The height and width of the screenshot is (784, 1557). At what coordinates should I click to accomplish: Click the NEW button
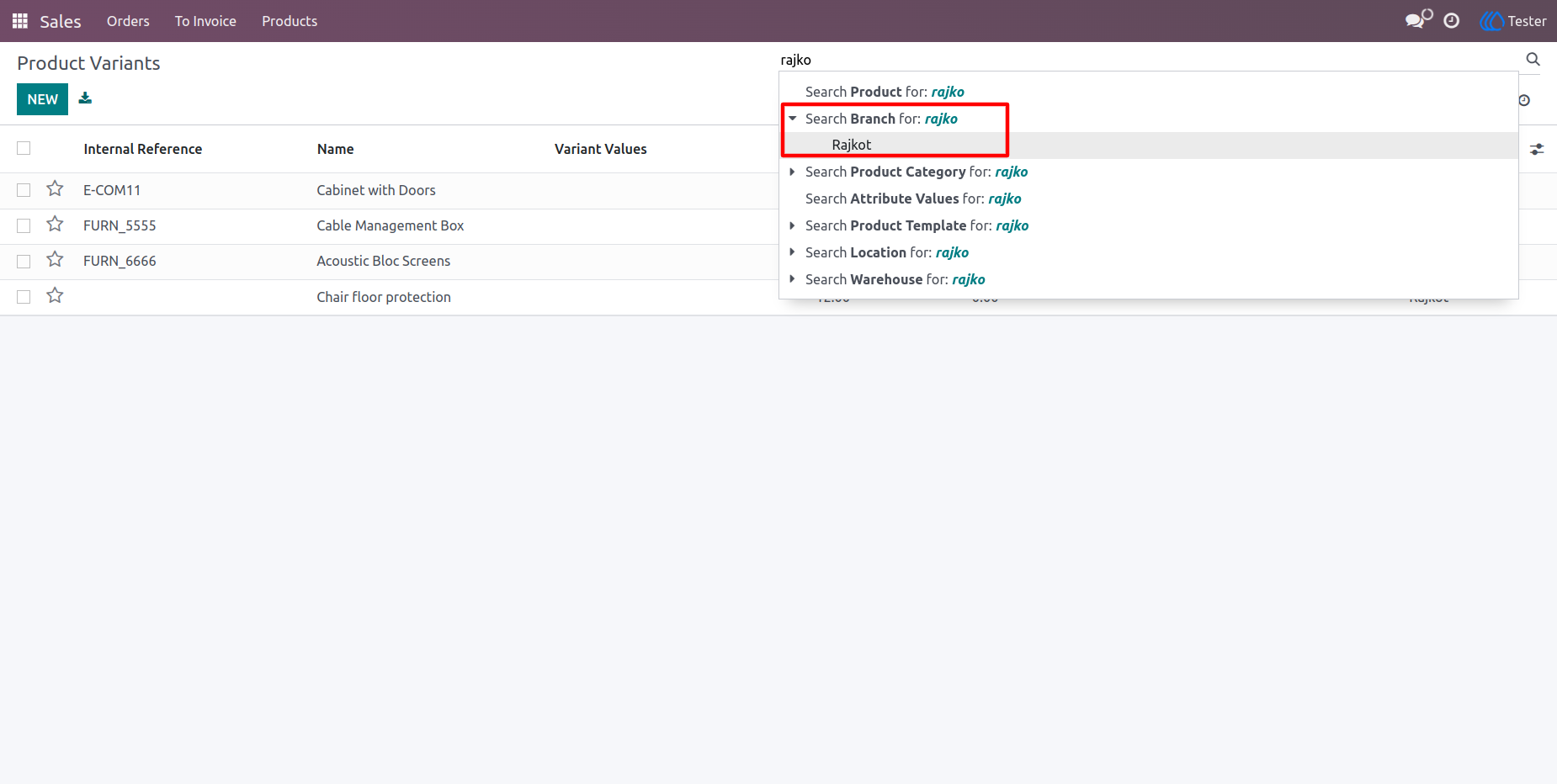(x=42, y=99)
